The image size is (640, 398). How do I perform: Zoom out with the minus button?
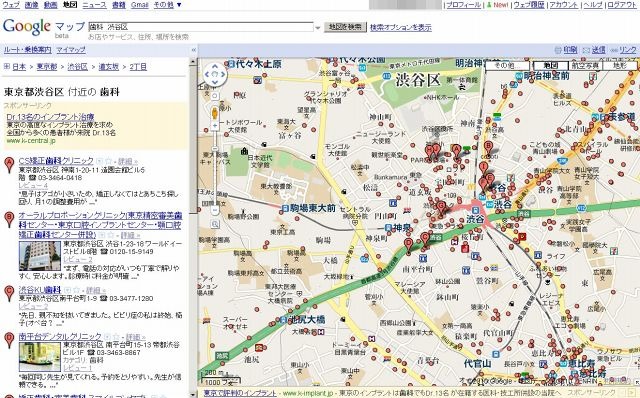point(215,211)
